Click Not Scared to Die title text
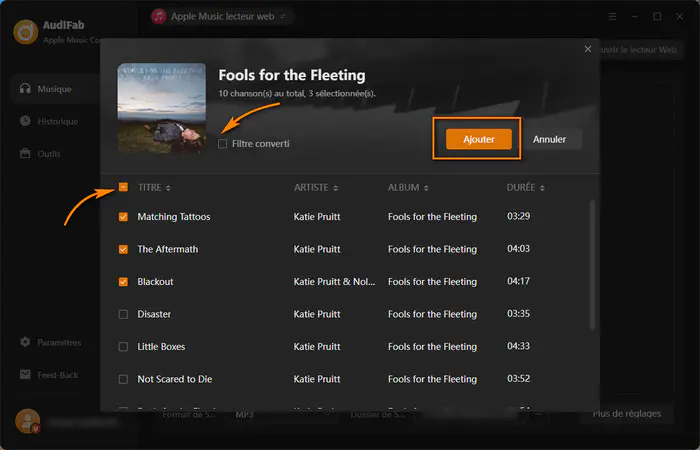The image size is (700, 450). [x=175, y=379]
